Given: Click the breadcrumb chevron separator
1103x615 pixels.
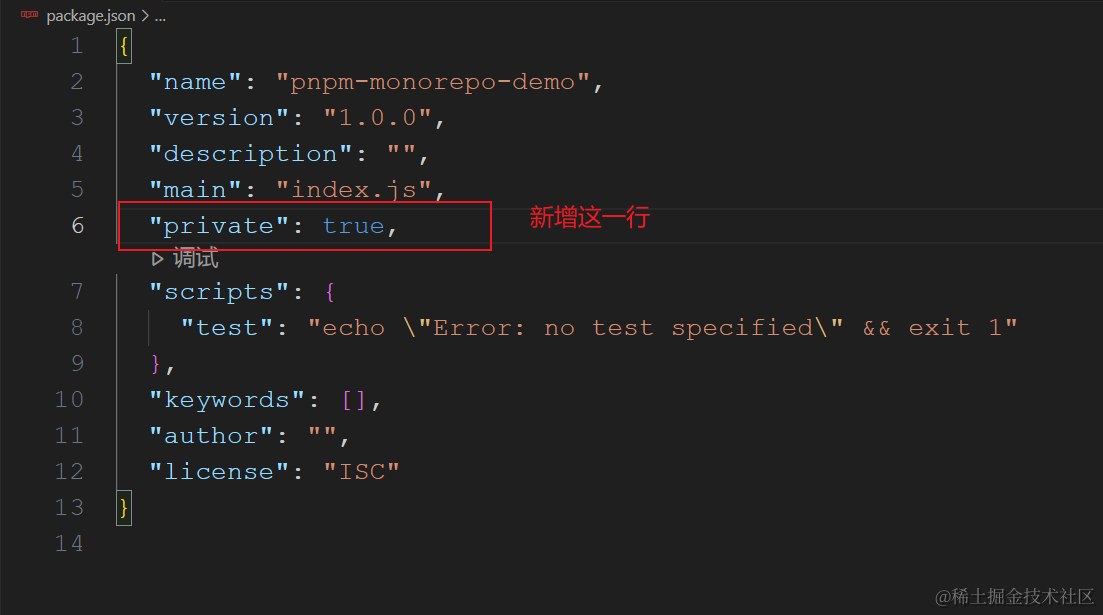Looking at the screenshot, I should click(x=145, y=15).
